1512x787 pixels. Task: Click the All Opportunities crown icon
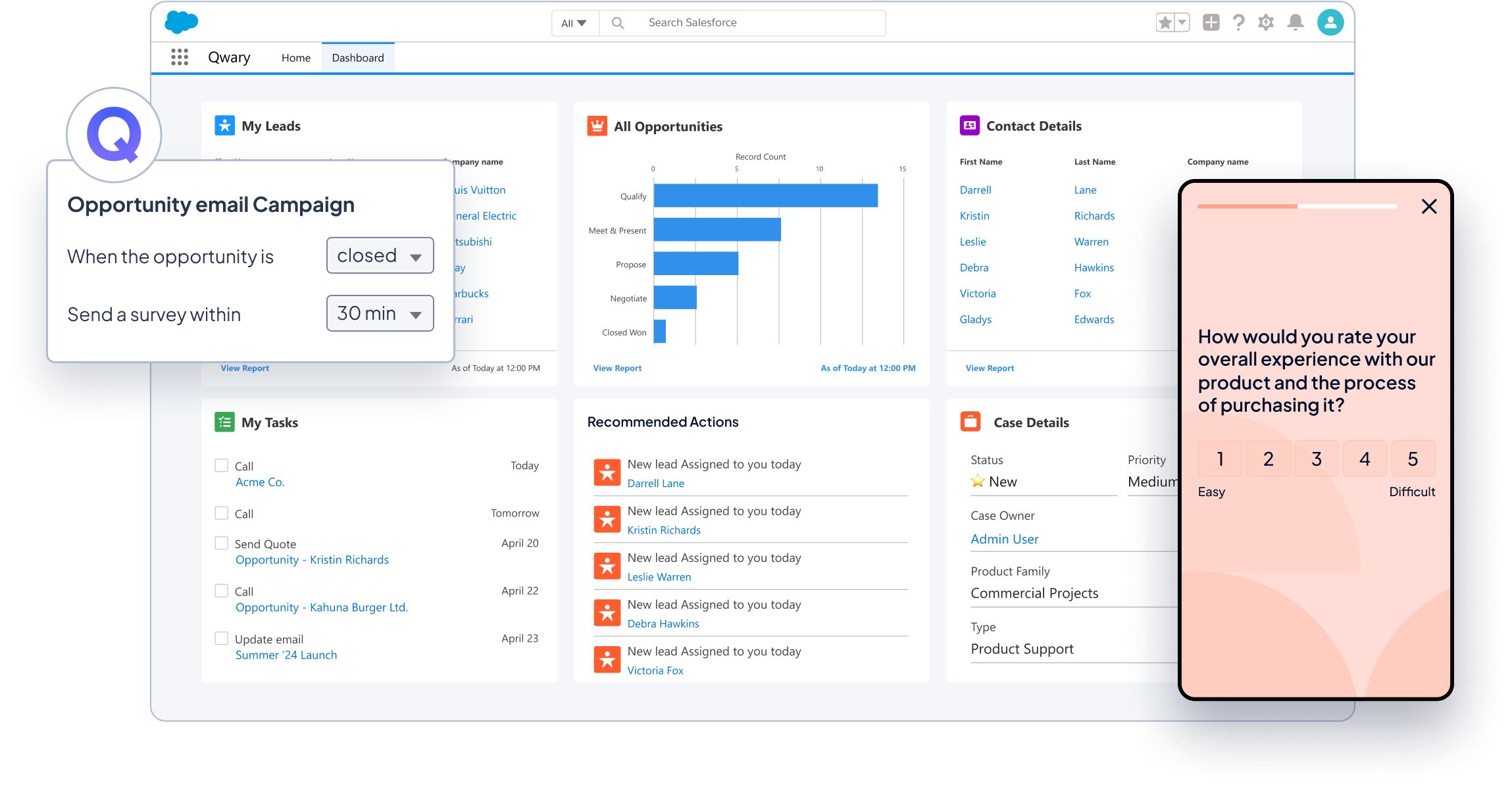596,126
